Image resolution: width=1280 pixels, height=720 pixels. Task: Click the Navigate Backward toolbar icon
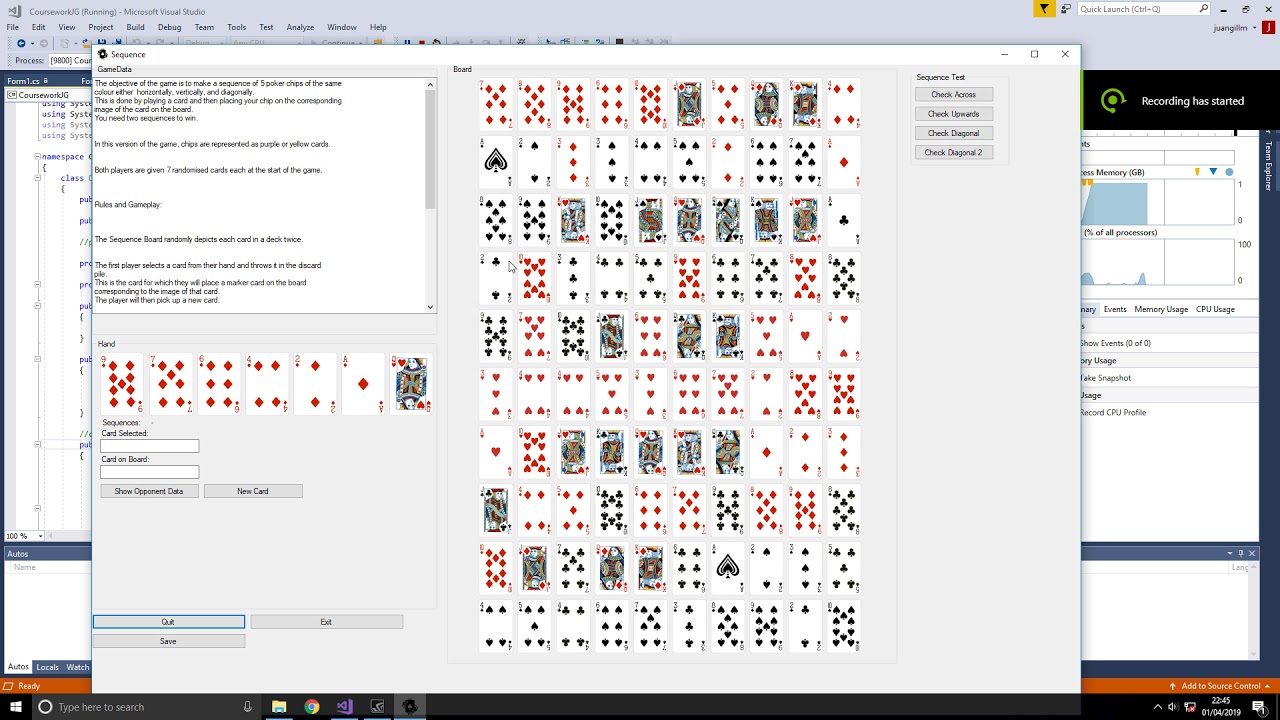(21, 43)
